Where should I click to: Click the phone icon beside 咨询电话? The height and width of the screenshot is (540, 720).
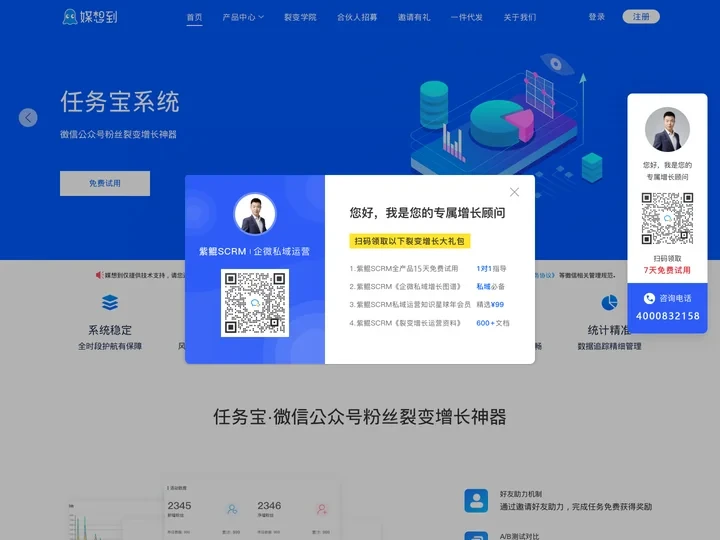tap(649, 298)
